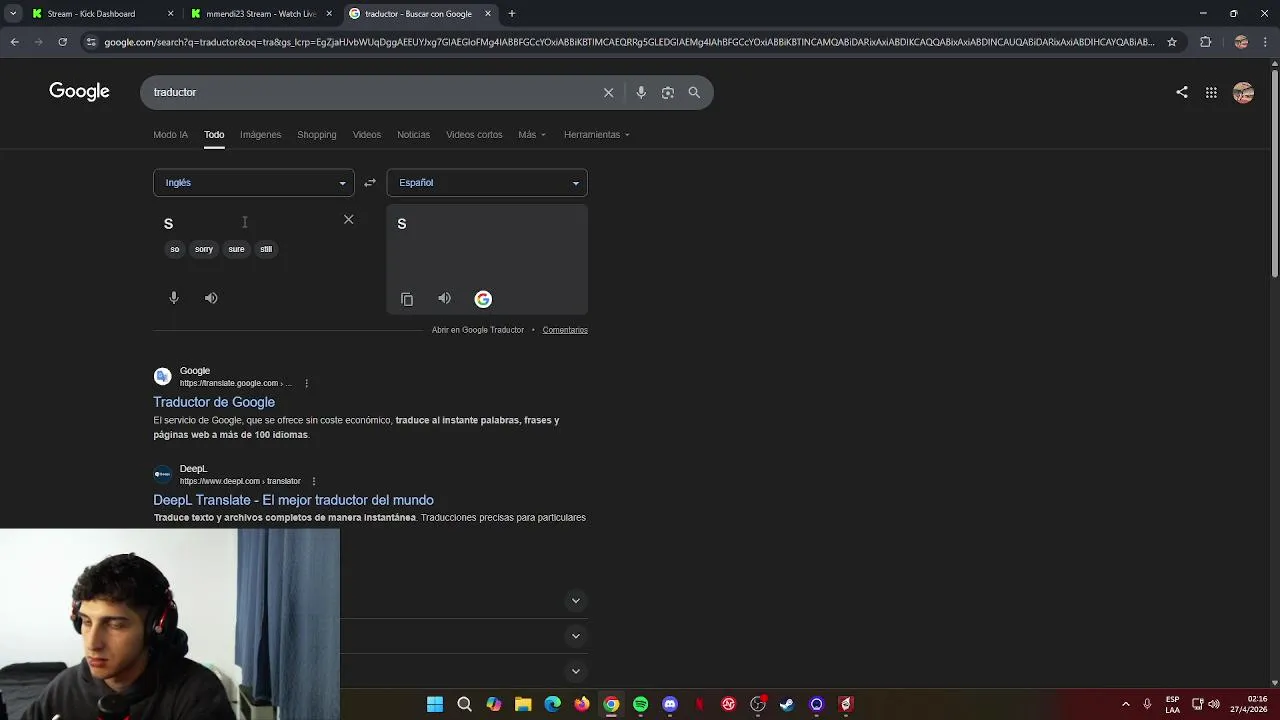Open the tab search dropdown in Chrome

click(x=13, y=14)
